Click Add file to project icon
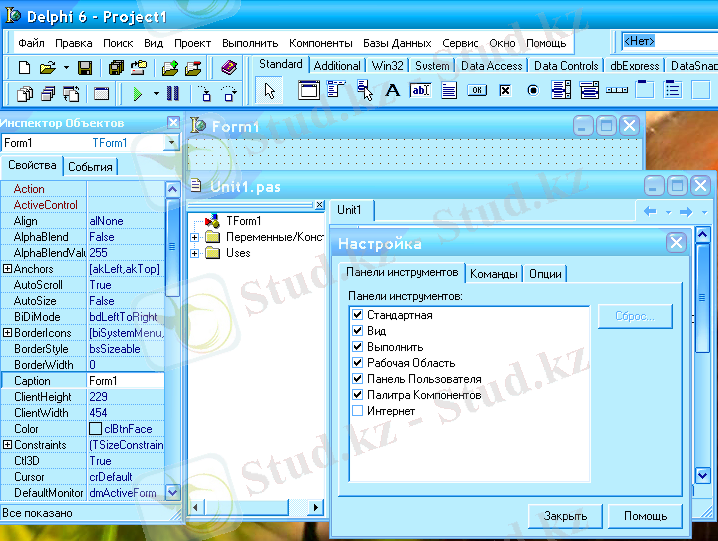This screenshot has width=718, height=541. pos(170,68)
